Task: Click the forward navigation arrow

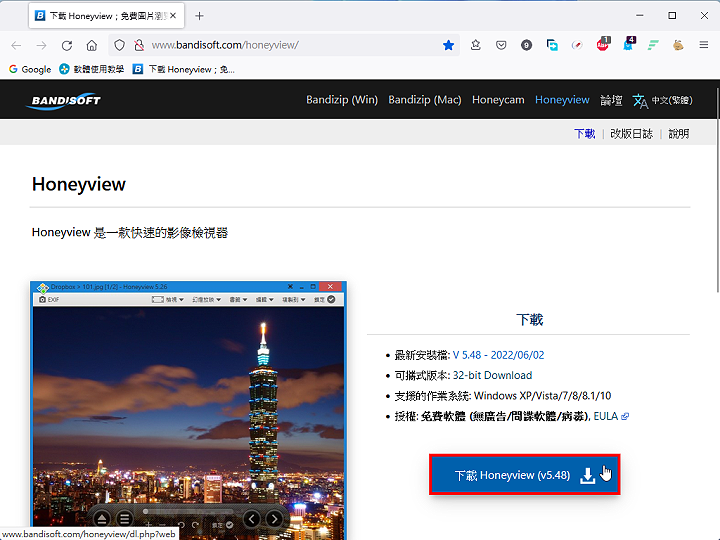Action: (x=41, y=45)
